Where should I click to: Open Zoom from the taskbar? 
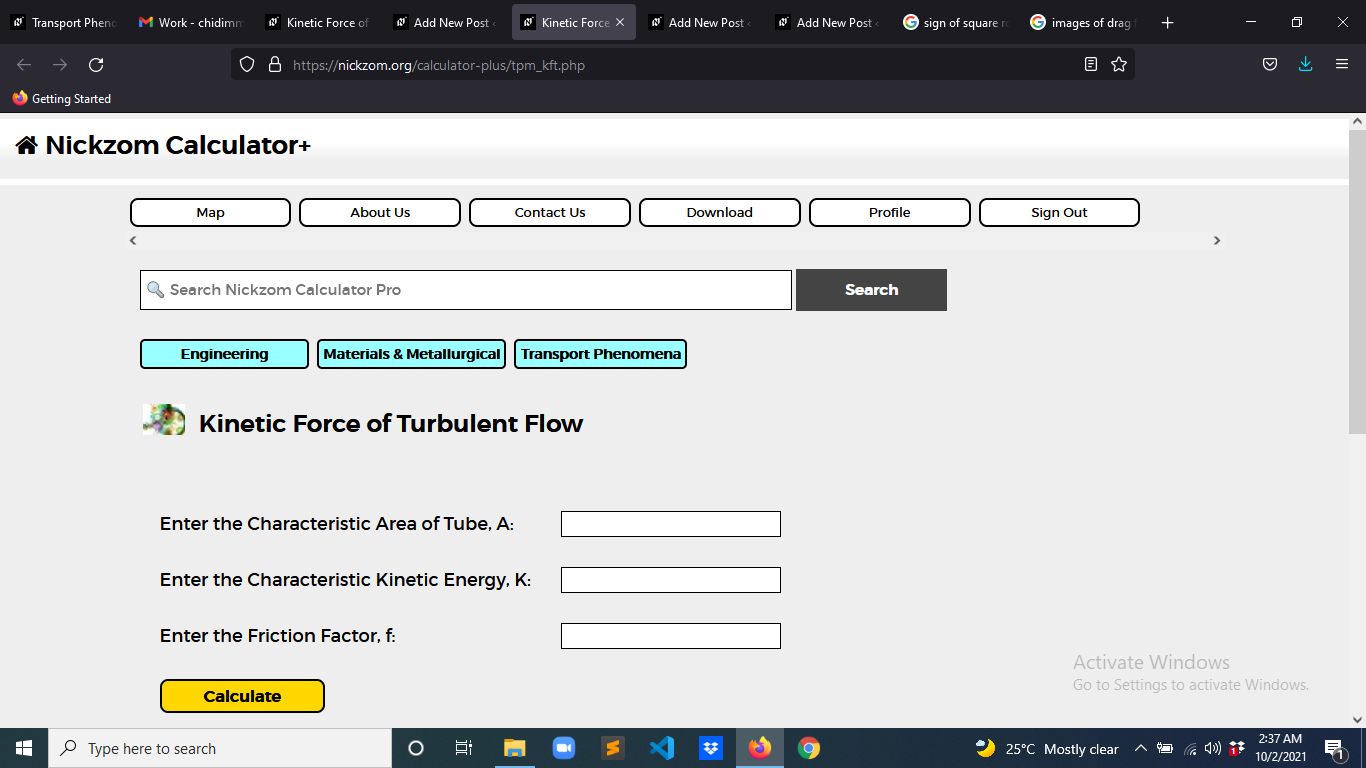coord(564,748)
